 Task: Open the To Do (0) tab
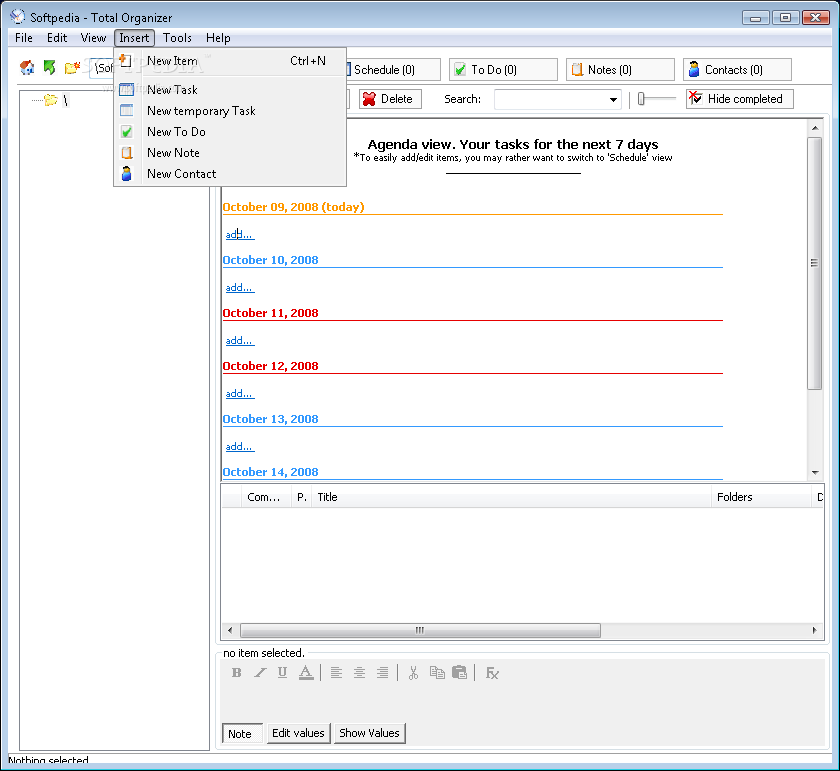(503, 70)
